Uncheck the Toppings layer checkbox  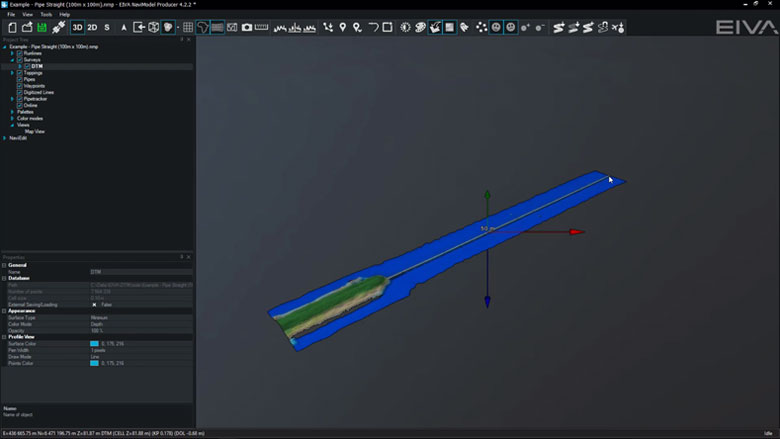pyautogui.click(x=19, y=73)
